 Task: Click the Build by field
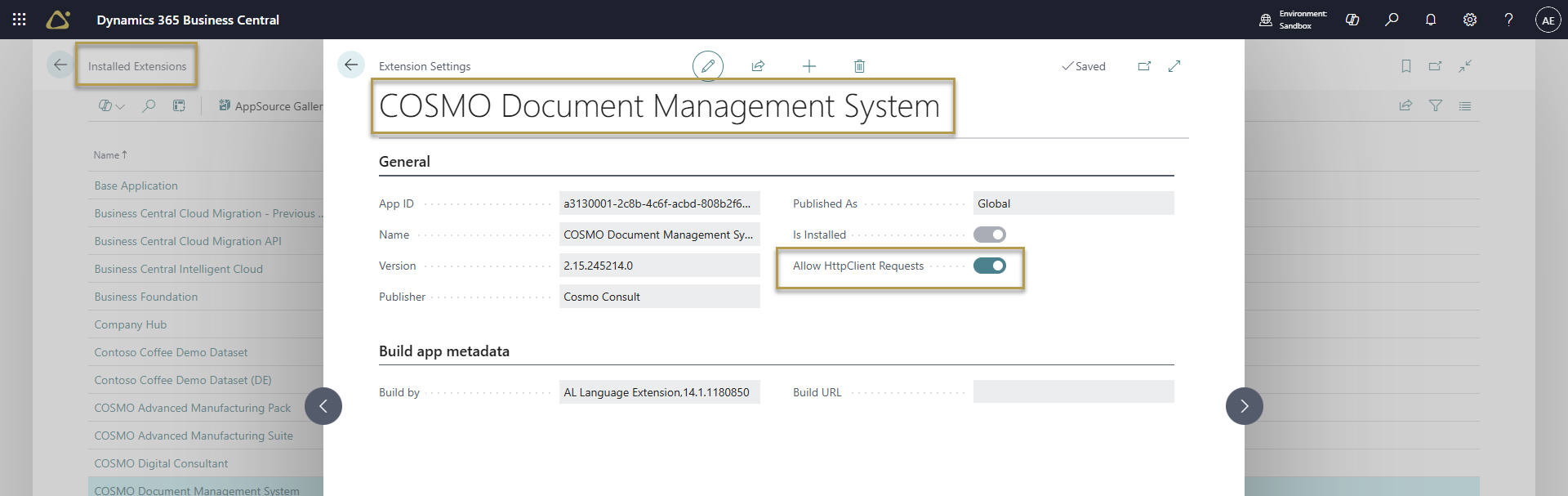[659, 392]
